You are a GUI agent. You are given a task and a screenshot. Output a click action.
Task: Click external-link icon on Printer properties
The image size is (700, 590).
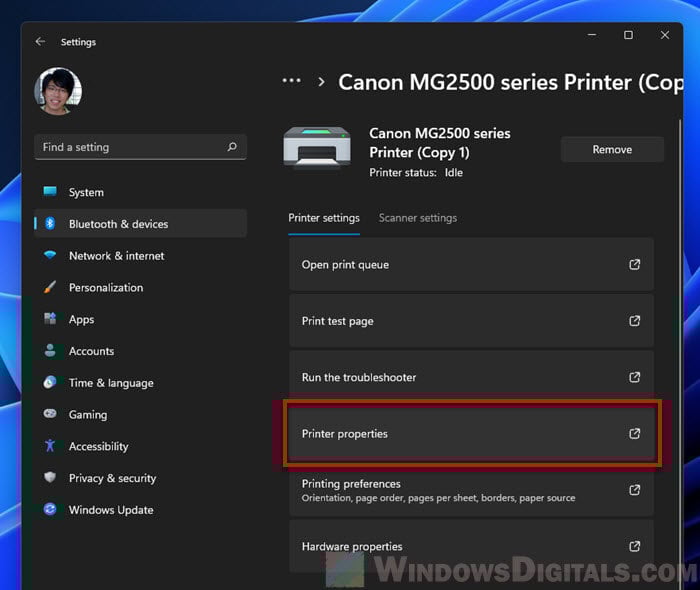[634, 433]
